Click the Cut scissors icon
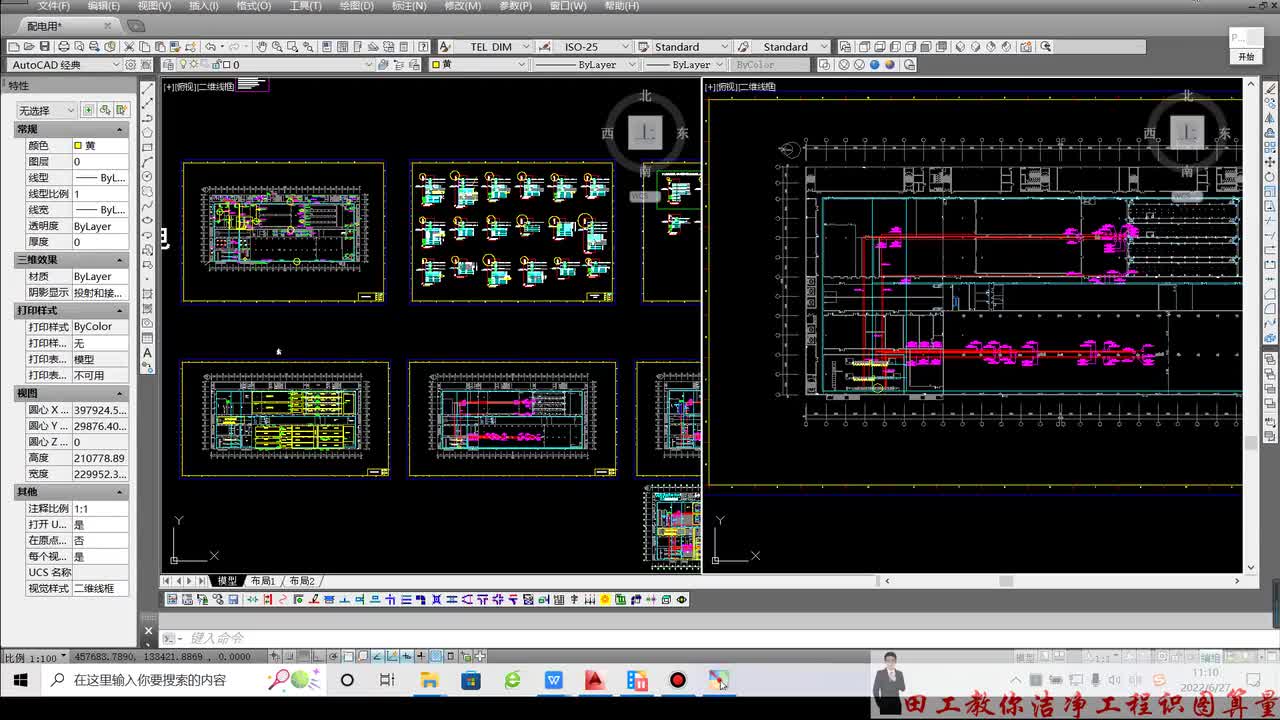This screenshot has height=720, width=1280. (x=129, y=46)
